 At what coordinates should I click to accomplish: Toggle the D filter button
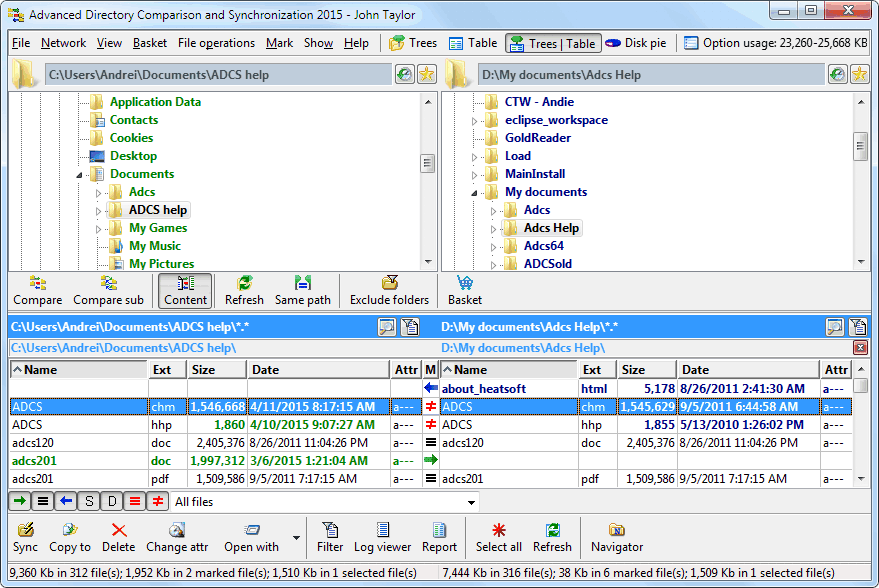(x=112, y=501)
